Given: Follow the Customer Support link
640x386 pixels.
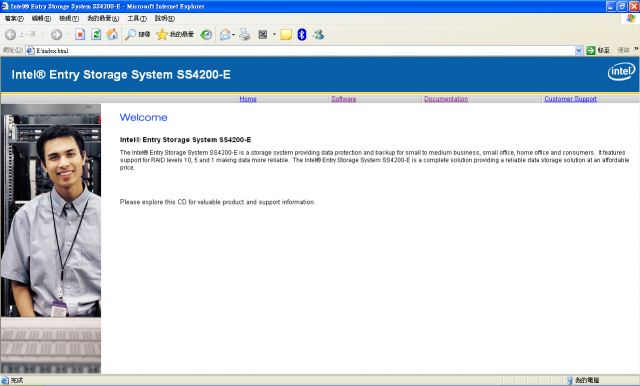Looking at the screenshot, I should point(570,99).
